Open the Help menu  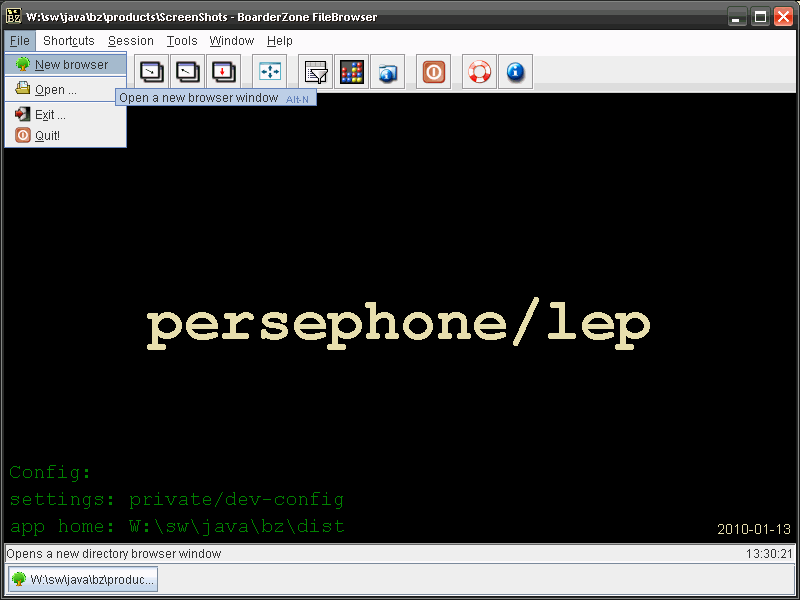point(280,41)
